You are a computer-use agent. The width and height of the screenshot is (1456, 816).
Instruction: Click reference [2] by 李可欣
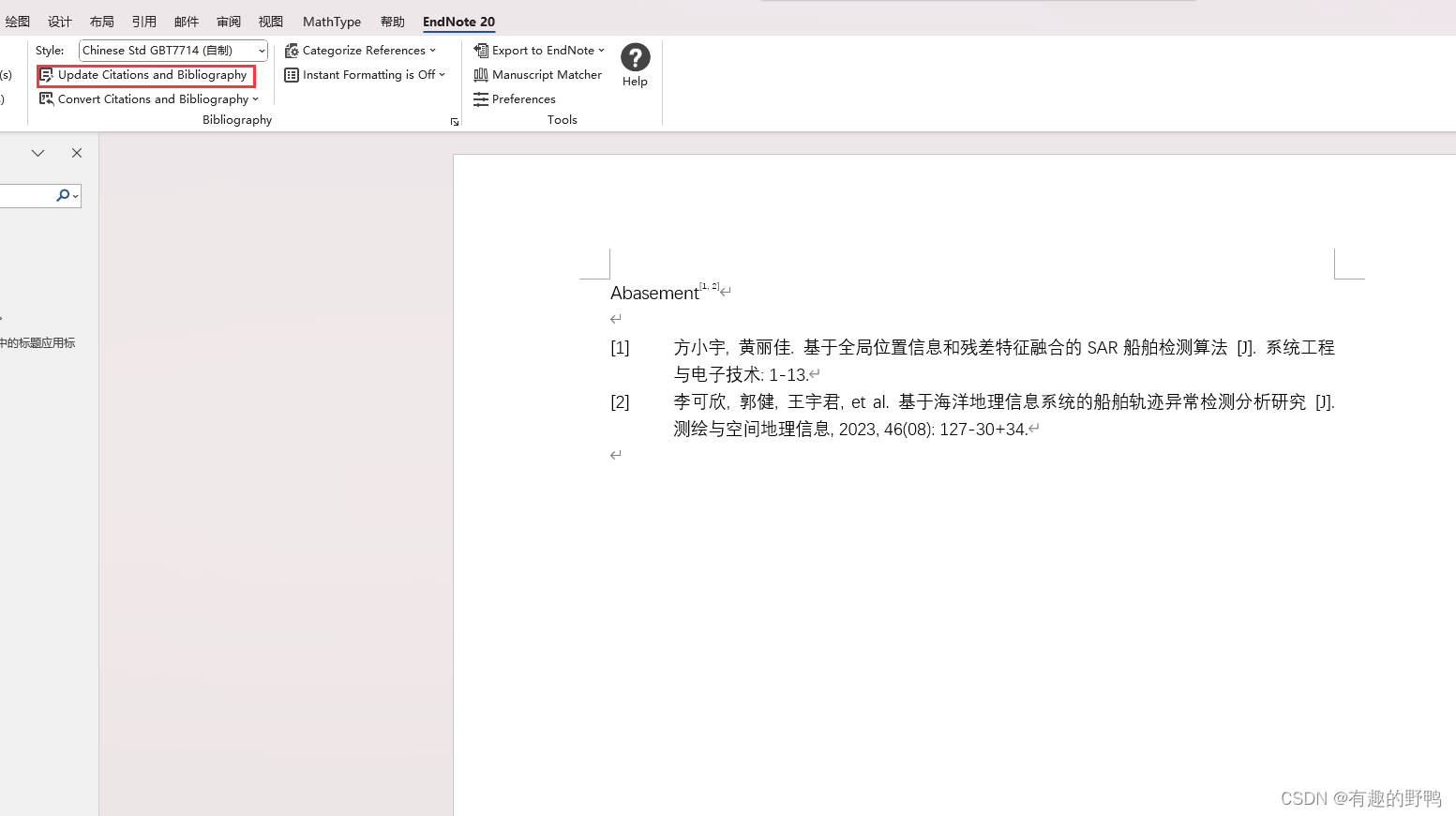pos(972,416)
